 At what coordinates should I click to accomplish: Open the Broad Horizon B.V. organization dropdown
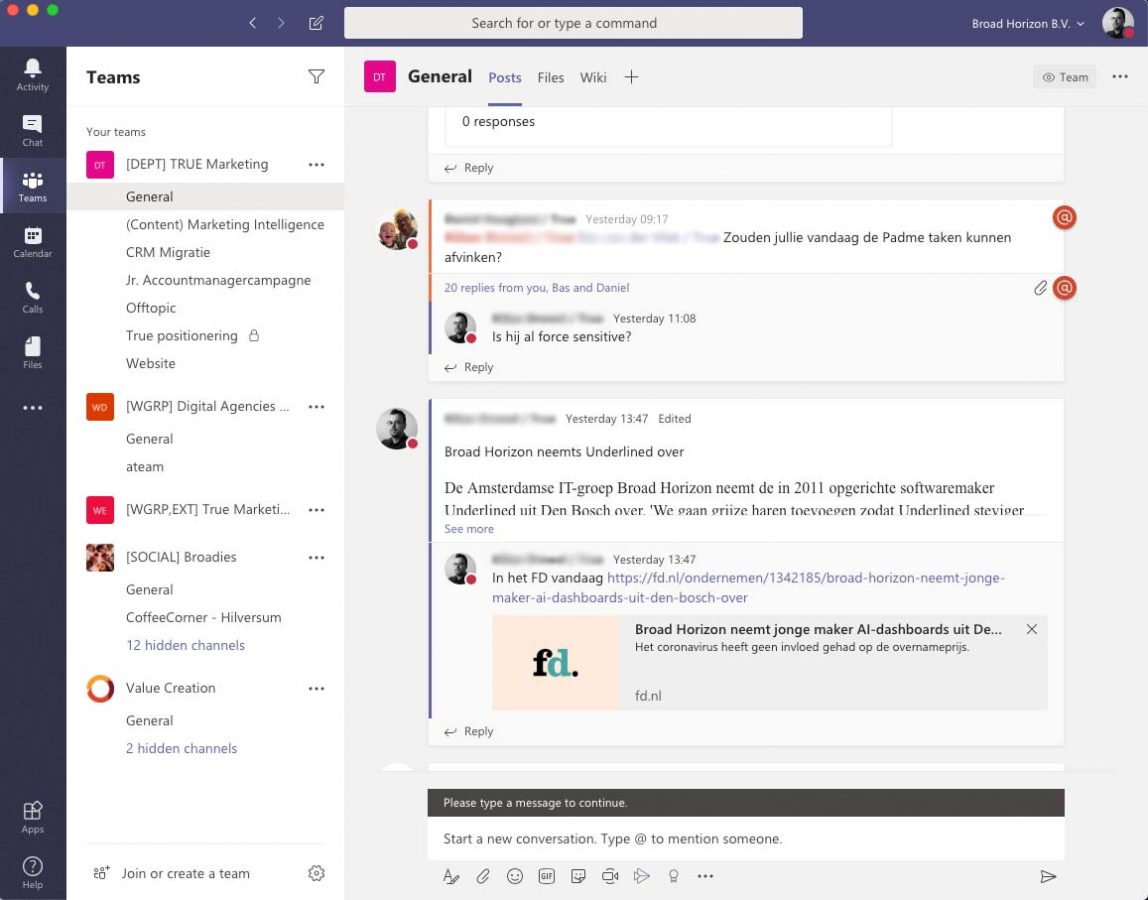coord(1027,23)
